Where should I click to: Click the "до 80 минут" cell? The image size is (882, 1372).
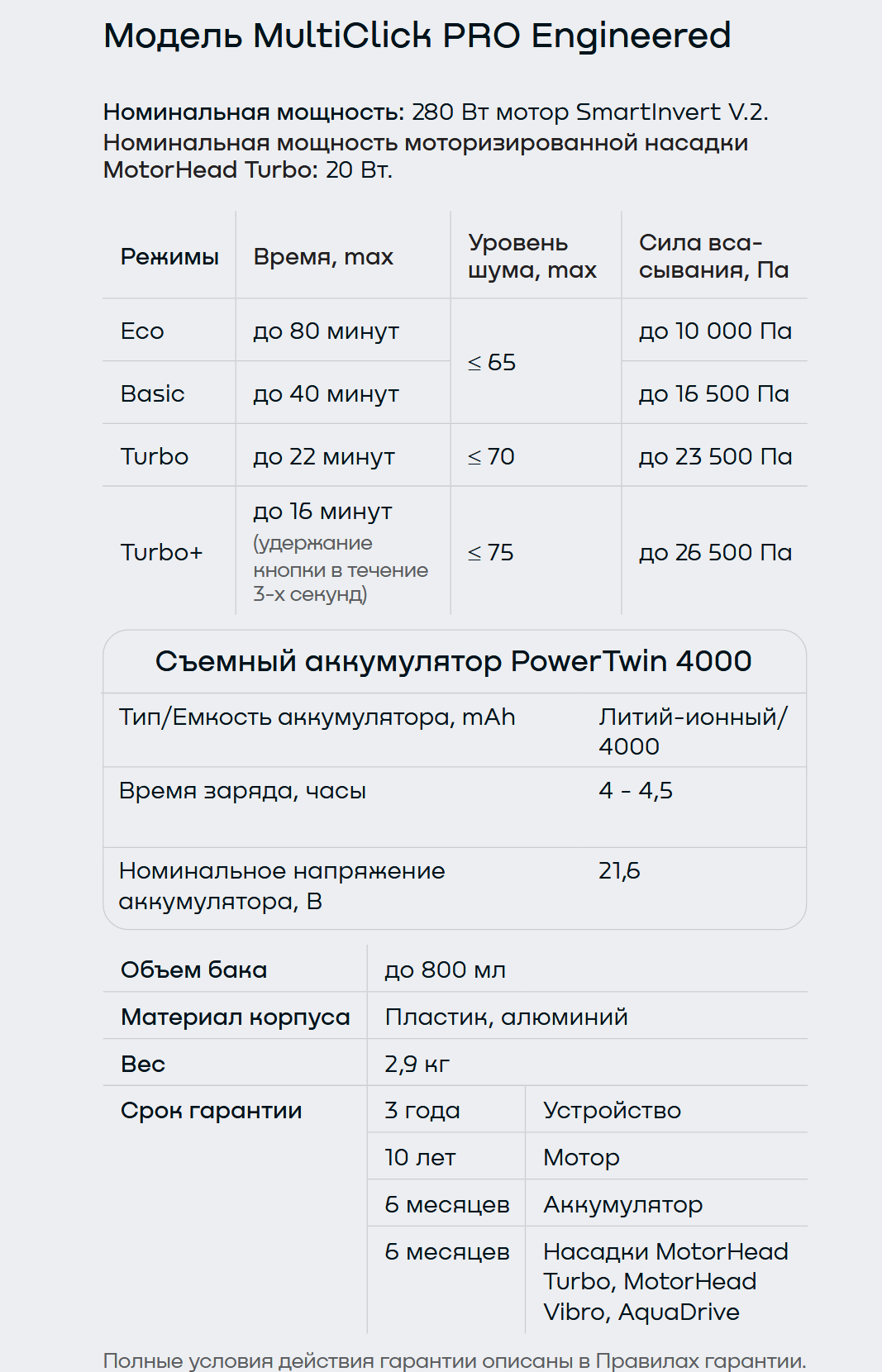point(326,331)
